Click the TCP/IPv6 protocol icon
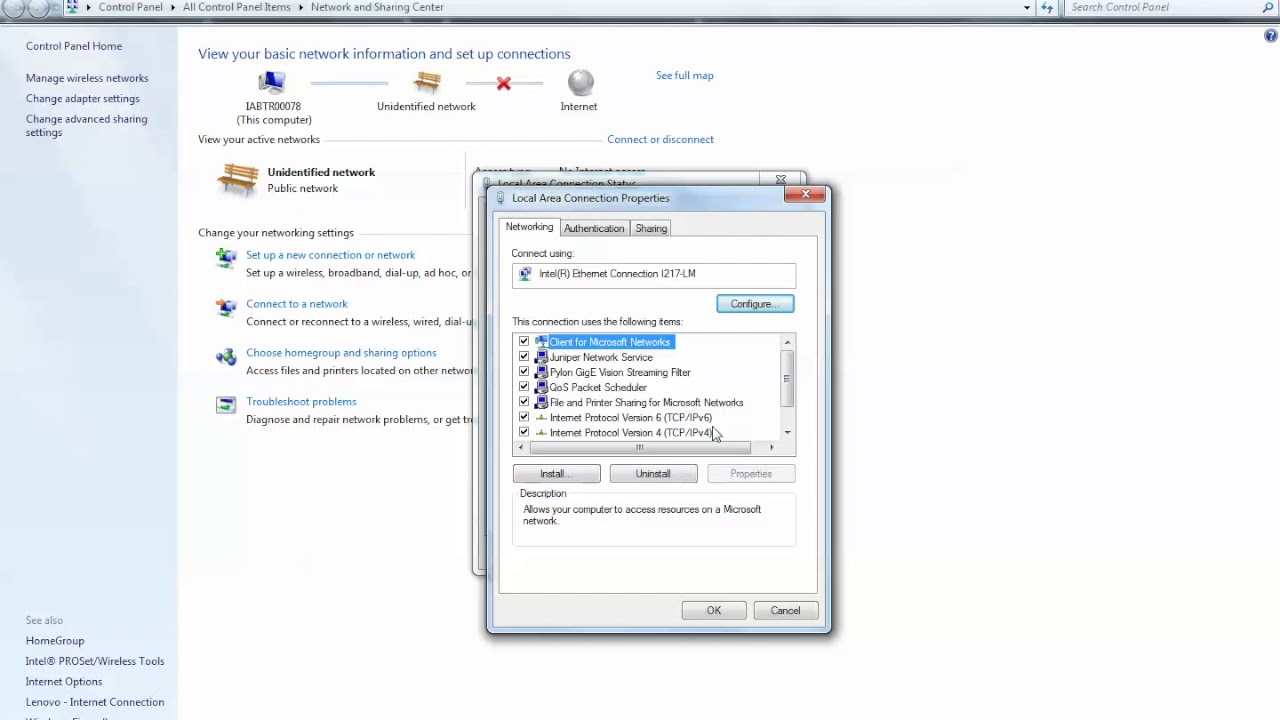The width and height of the screenshot is (1280, 720). (x=541, y=417)
